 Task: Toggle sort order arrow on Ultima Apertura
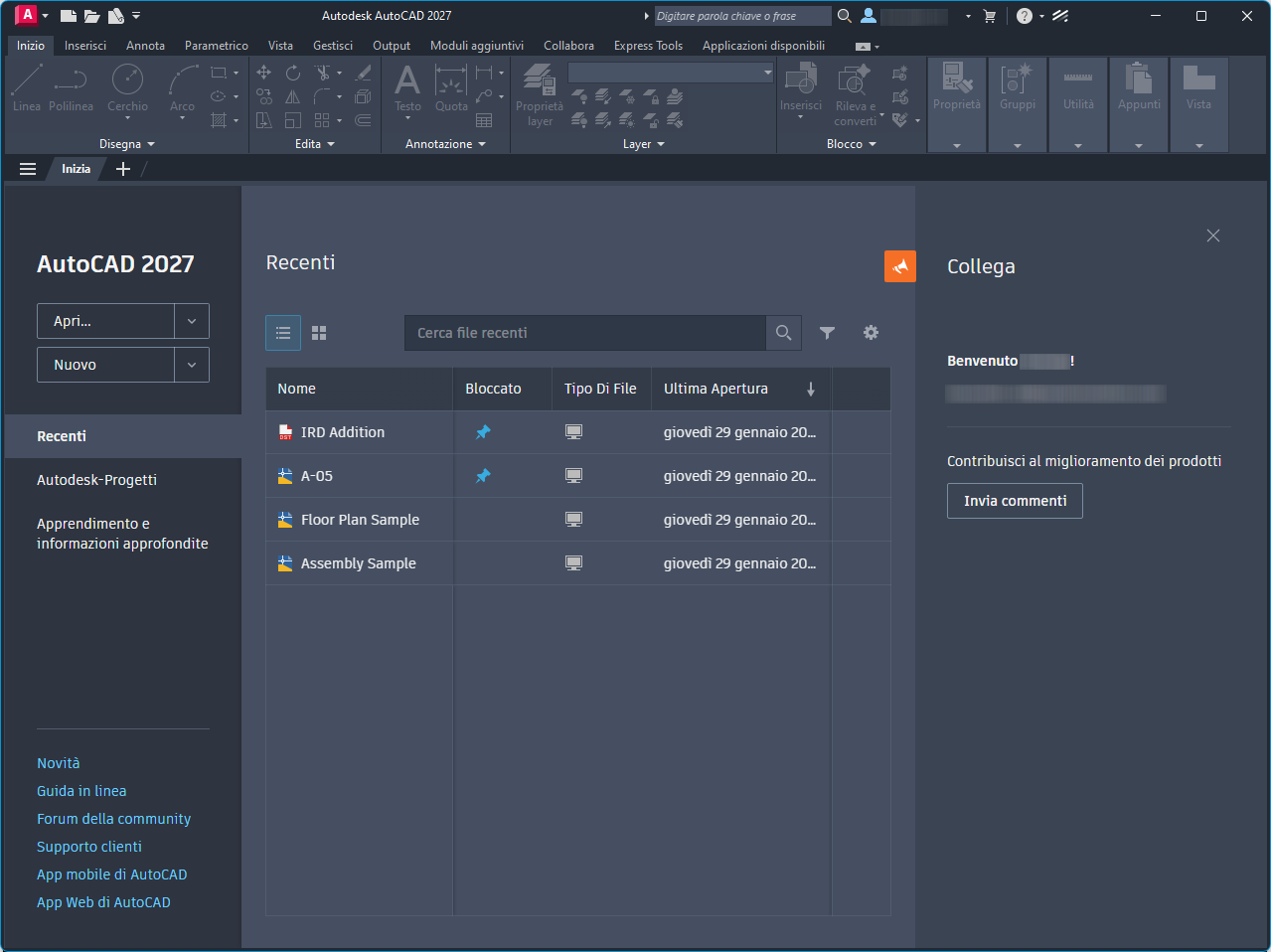pos(811,390)
